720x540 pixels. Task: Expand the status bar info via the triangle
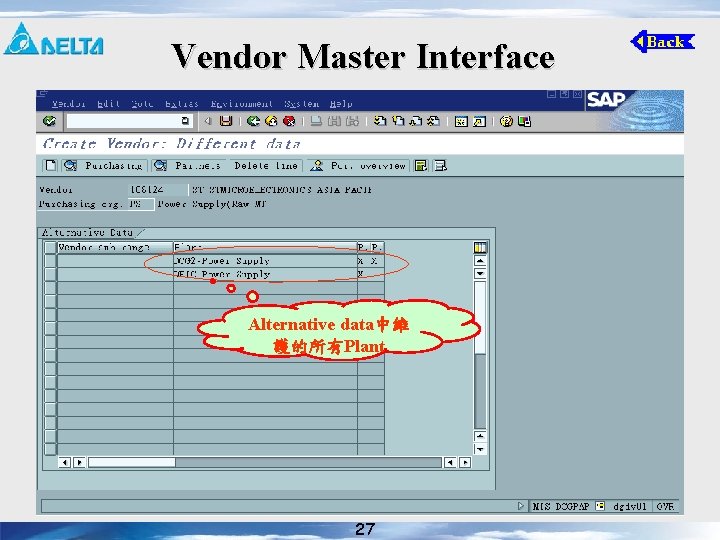click(520, 506)
